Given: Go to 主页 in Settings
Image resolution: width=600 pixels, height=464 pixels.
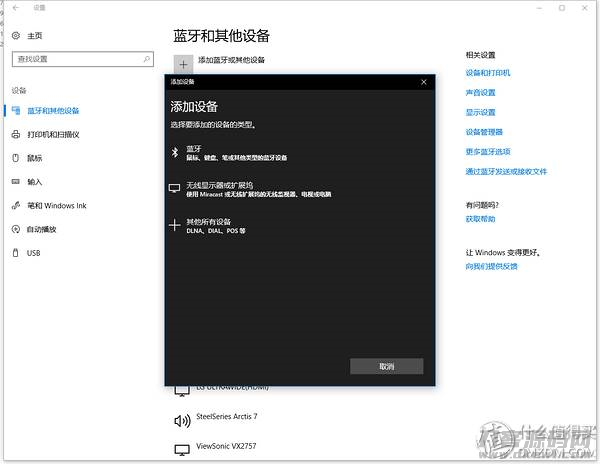Looking at the screenshot, I should click(x=34, y=36).
